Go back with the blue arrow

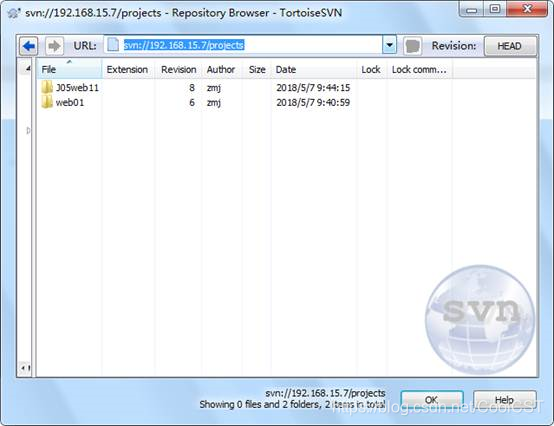tap(28, 46)
